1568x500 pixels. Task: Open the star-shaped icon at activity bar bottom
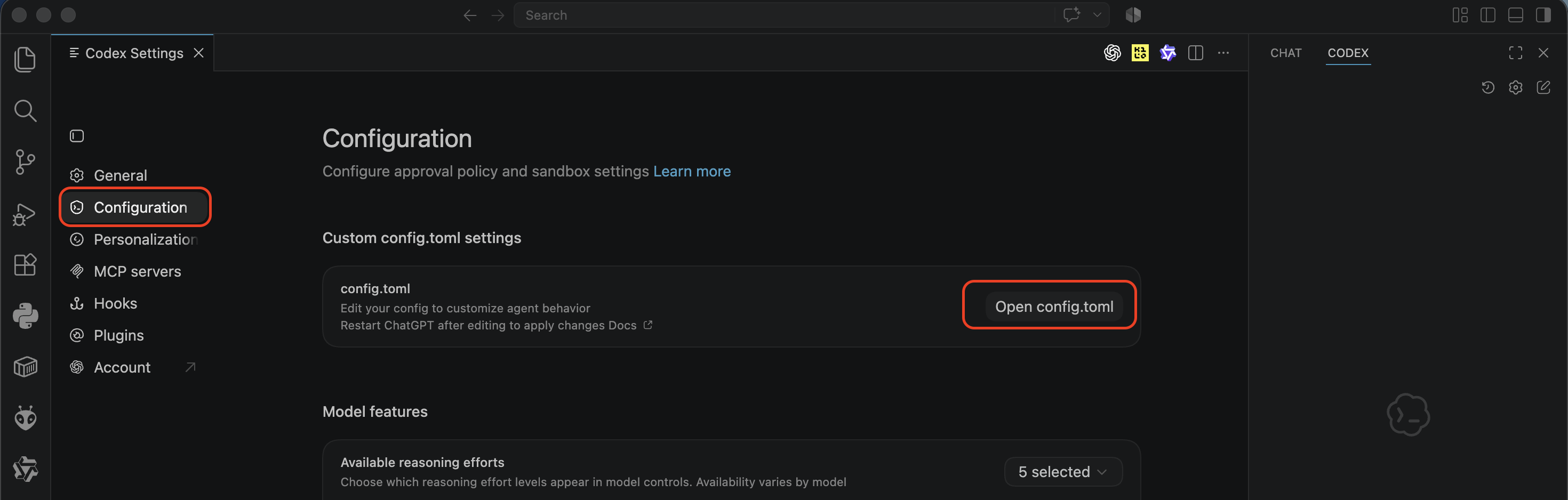click(x=25, y=469)
